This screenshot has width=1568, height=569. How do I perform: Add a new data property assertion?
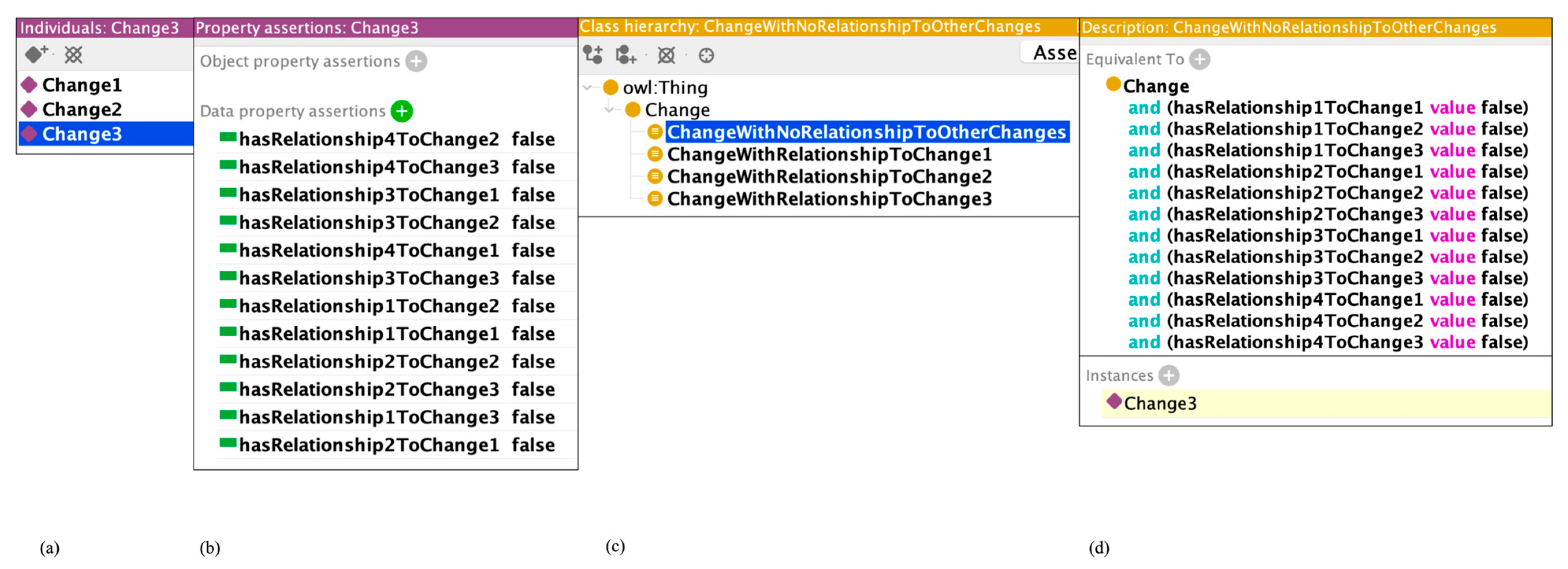(x=402, y=112)
